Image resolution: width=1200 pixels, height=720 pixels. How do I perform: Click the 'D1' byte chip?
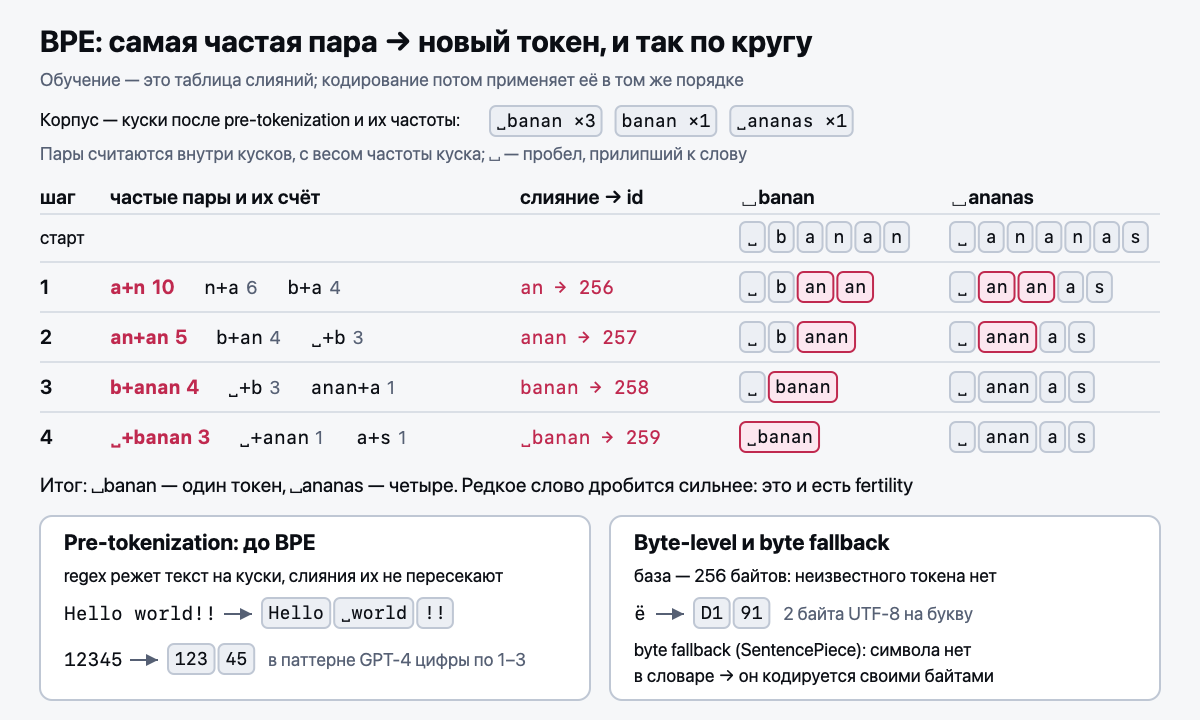(x=711, y=613)
